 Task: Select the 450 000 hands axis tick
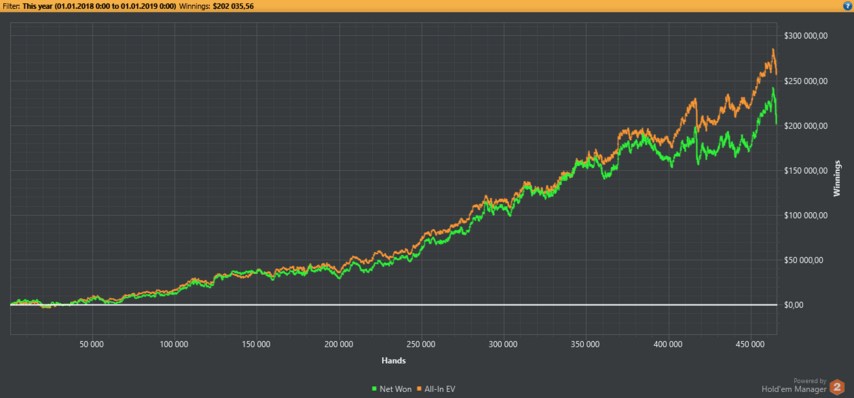(751, 345)
